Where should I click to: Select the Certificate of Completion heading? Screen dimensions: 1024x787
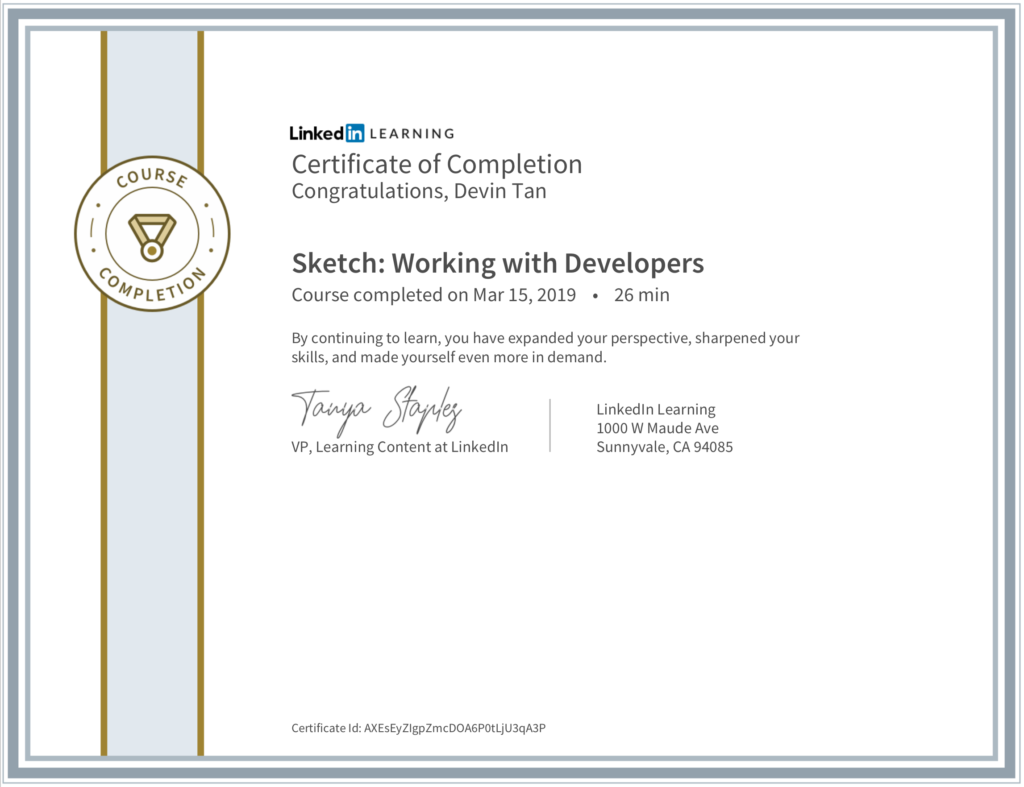pos(436,164)
